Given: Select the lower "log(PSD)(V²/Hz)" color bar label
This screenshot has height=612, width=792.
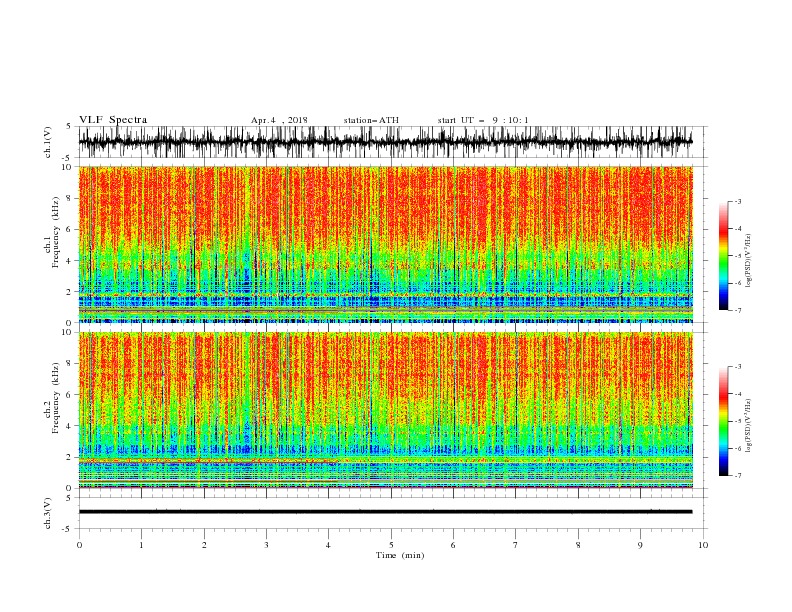Looking at the screenshot, I should tap(749, 425).
